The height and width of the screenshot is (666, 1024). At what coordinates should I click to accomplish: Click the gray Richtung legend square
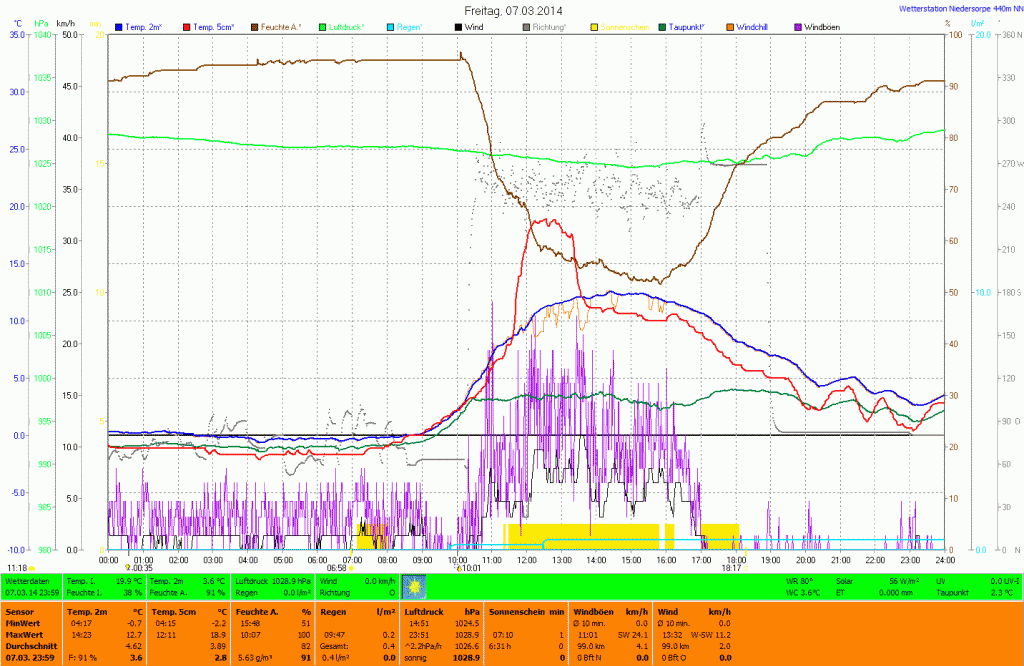pos(527,26)
